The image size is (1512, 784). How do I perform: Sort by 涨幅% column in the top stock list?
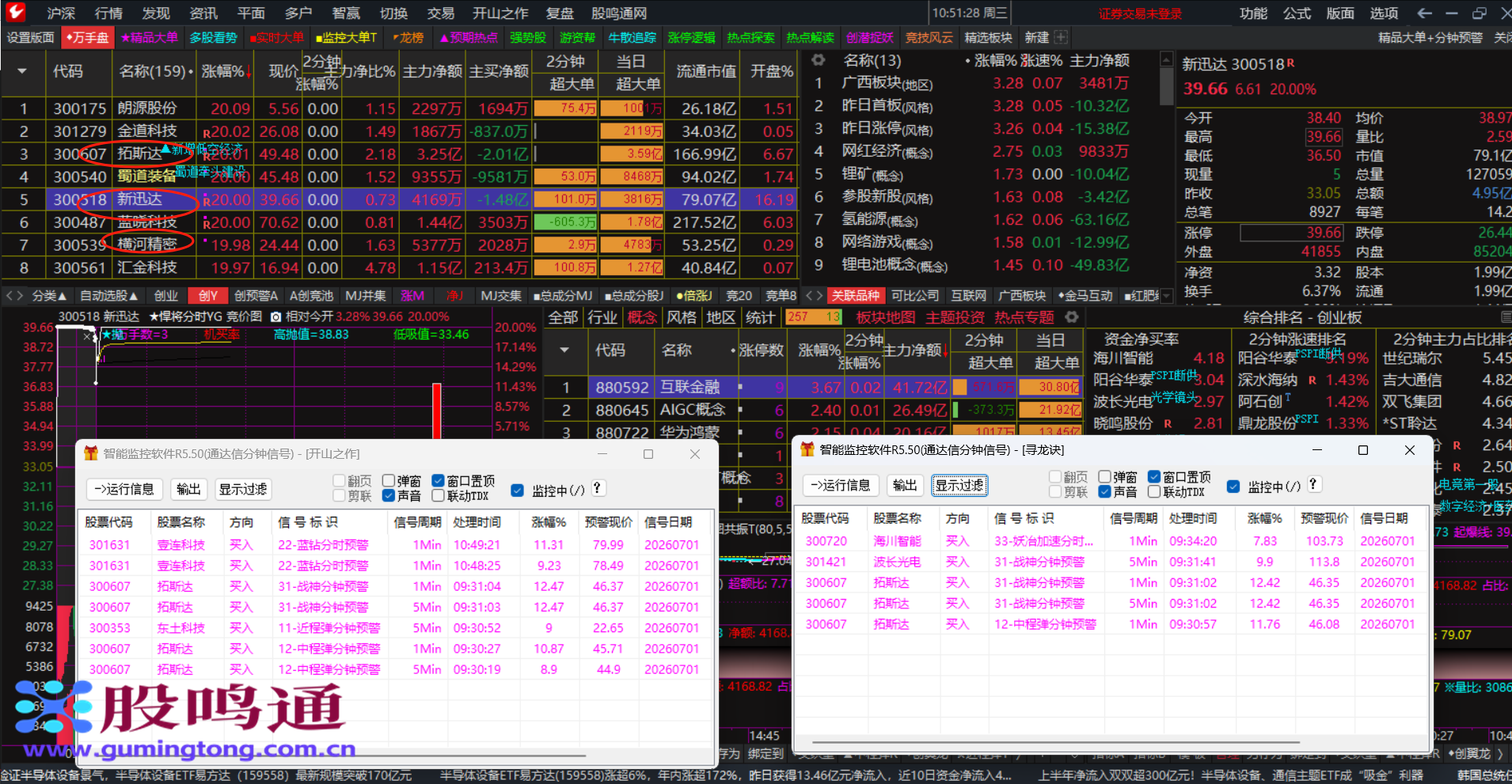[226, 71]
